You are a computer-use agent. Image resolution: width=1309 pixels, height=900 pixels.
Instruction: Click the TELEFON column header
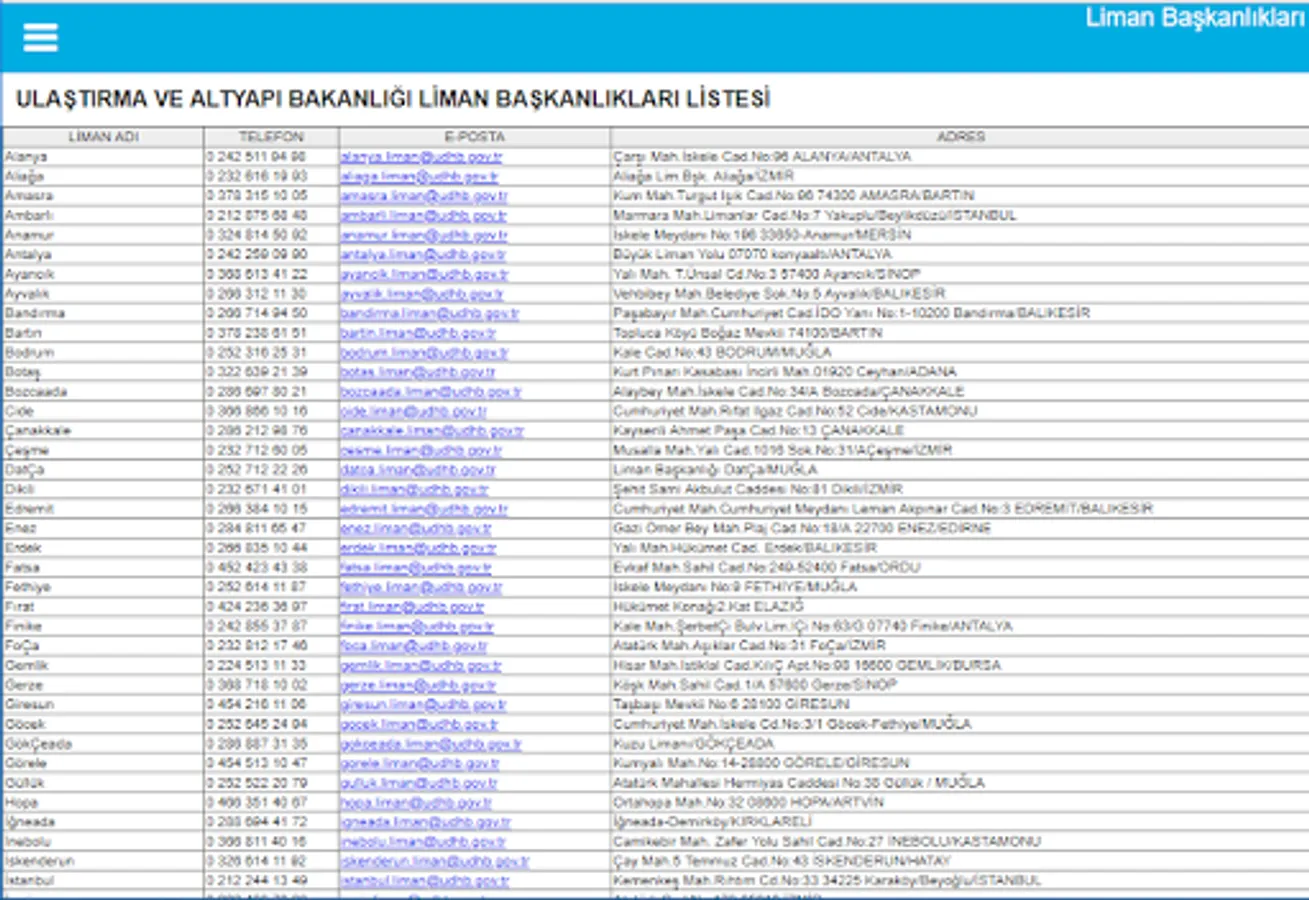(271, 137)
